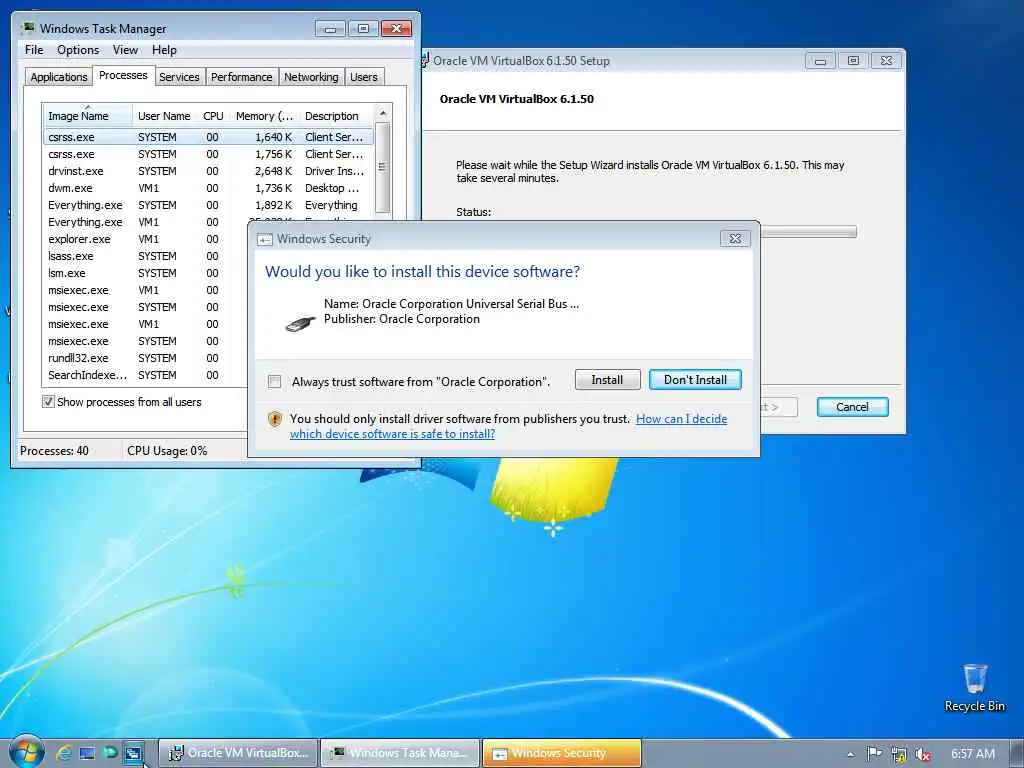Click the green media player quick launch icon
The image size is (1024, 768).
point(110,753)
